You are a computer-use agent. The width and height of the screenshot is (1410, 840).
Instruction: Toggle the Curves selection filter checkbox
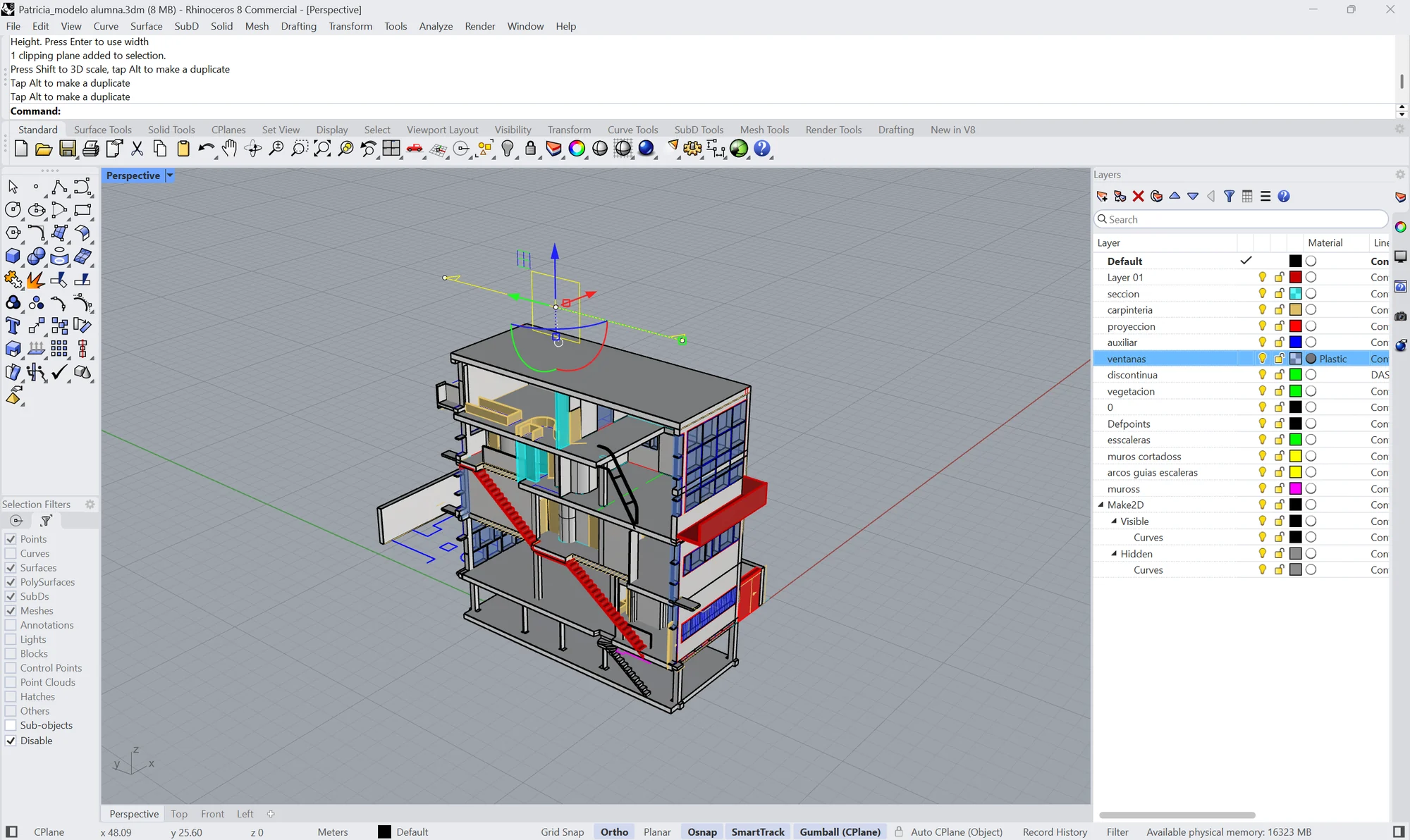tap(11, 553)
